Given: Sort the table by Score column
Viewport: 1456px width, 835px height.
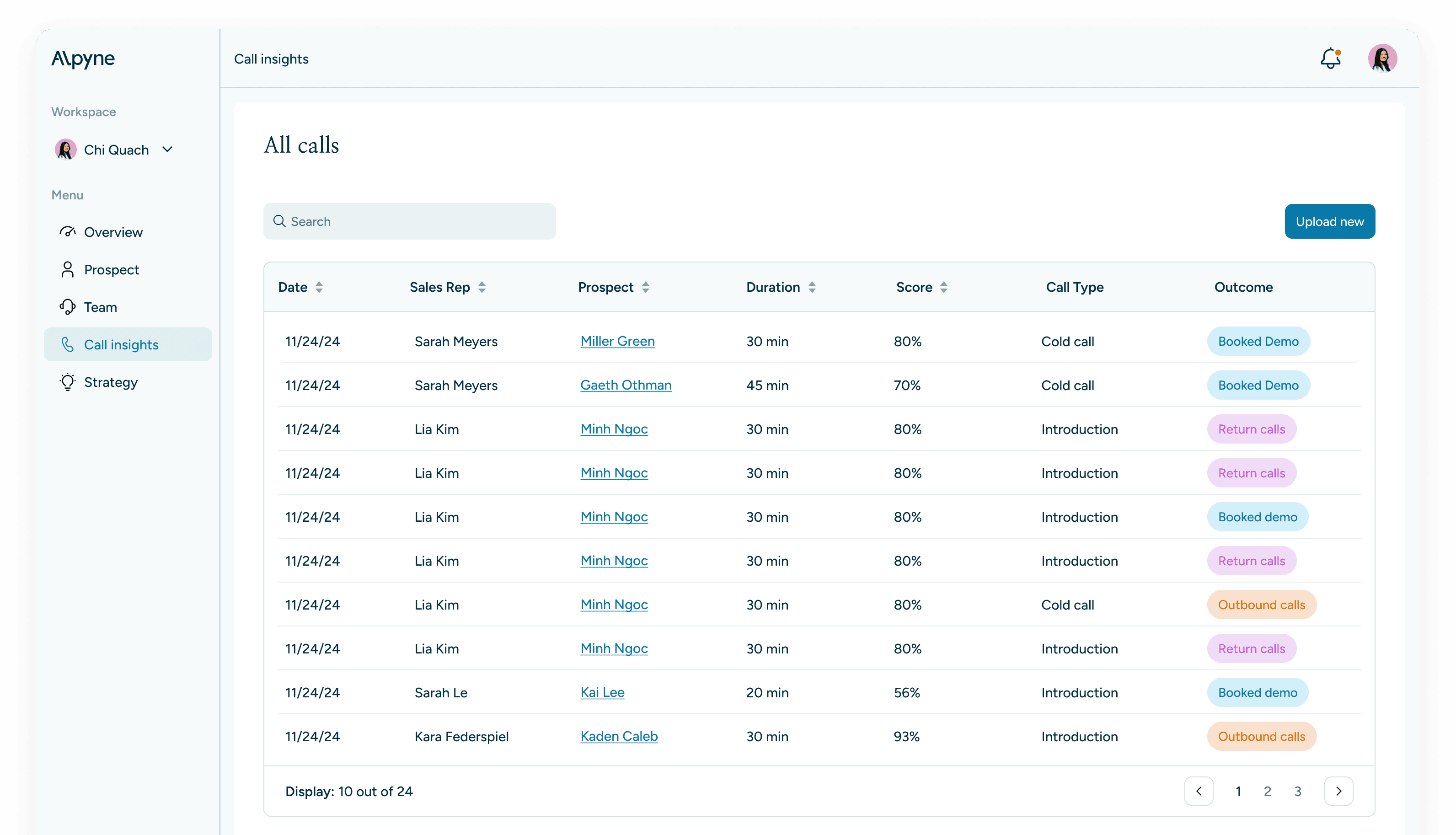Looking at the screenshot, I should pyautogui.click(x=943, y=287).
